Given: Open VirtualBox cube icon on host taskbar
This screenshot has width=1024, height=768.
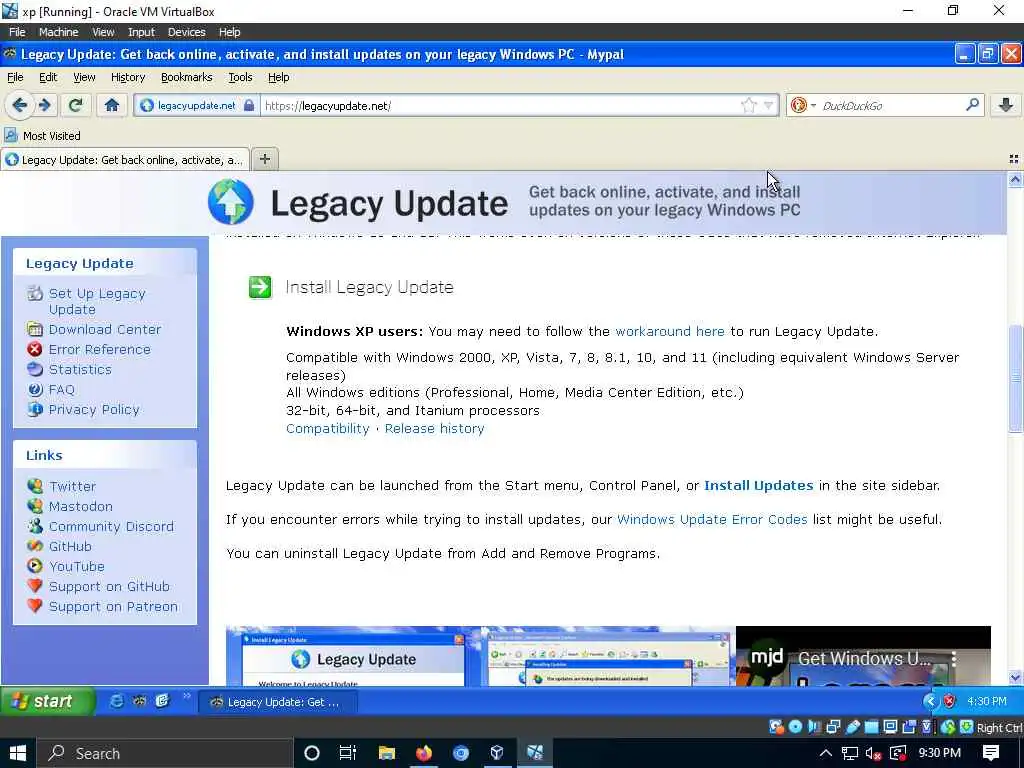Looking at the screenshot, I should 497,753.
